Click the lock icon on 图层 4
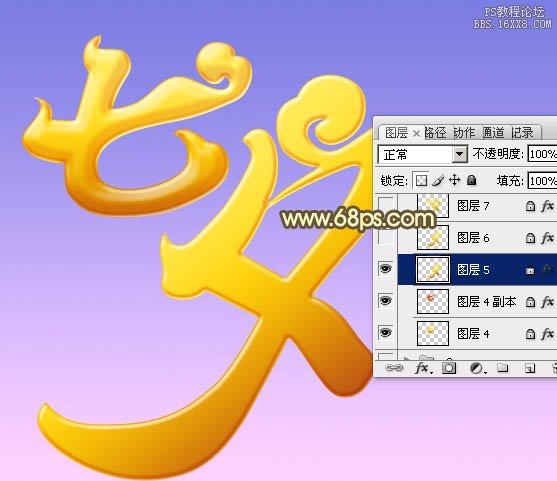This screenshot has width=557, height=481. pos(530,334)
